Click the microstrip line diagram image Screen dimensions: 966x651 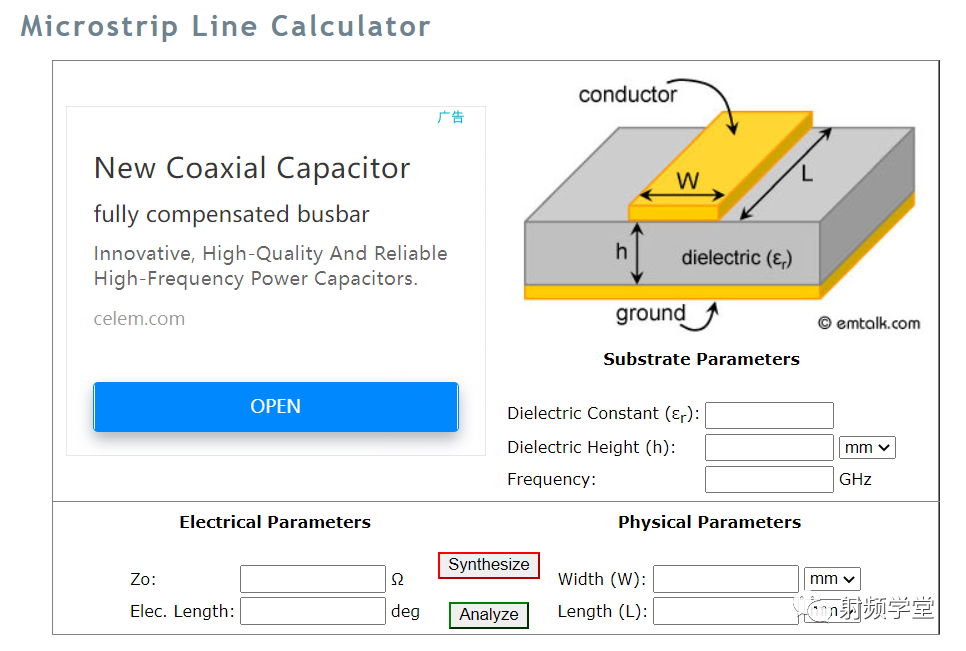click(720, 204)
